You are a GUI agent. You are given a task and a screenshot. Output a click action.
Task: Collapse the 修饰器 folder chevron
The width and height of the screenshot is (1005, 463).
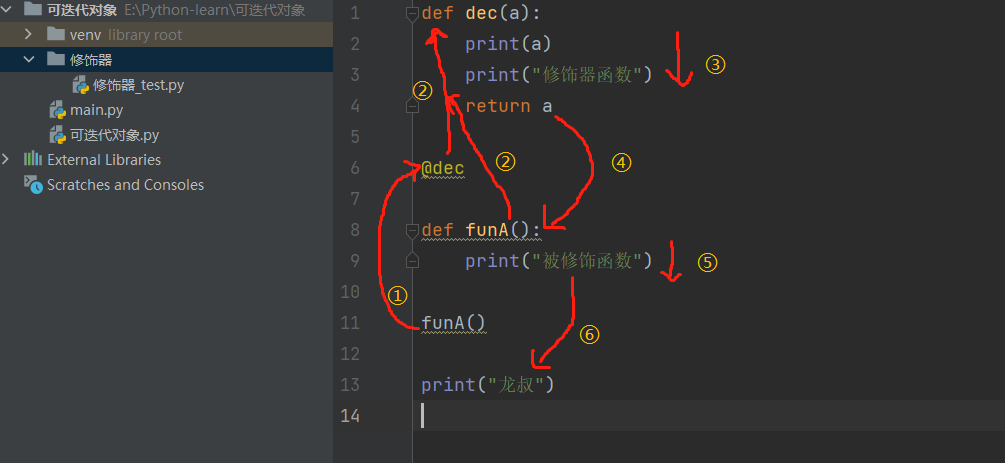33,60
